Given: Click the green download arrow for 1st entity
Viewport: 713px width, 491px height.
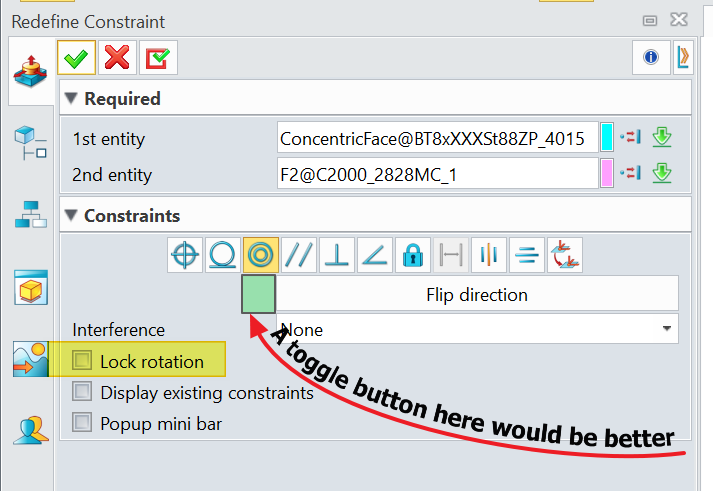Looking at the screenshot, I should pyautogui.click(x=662, y=137).
